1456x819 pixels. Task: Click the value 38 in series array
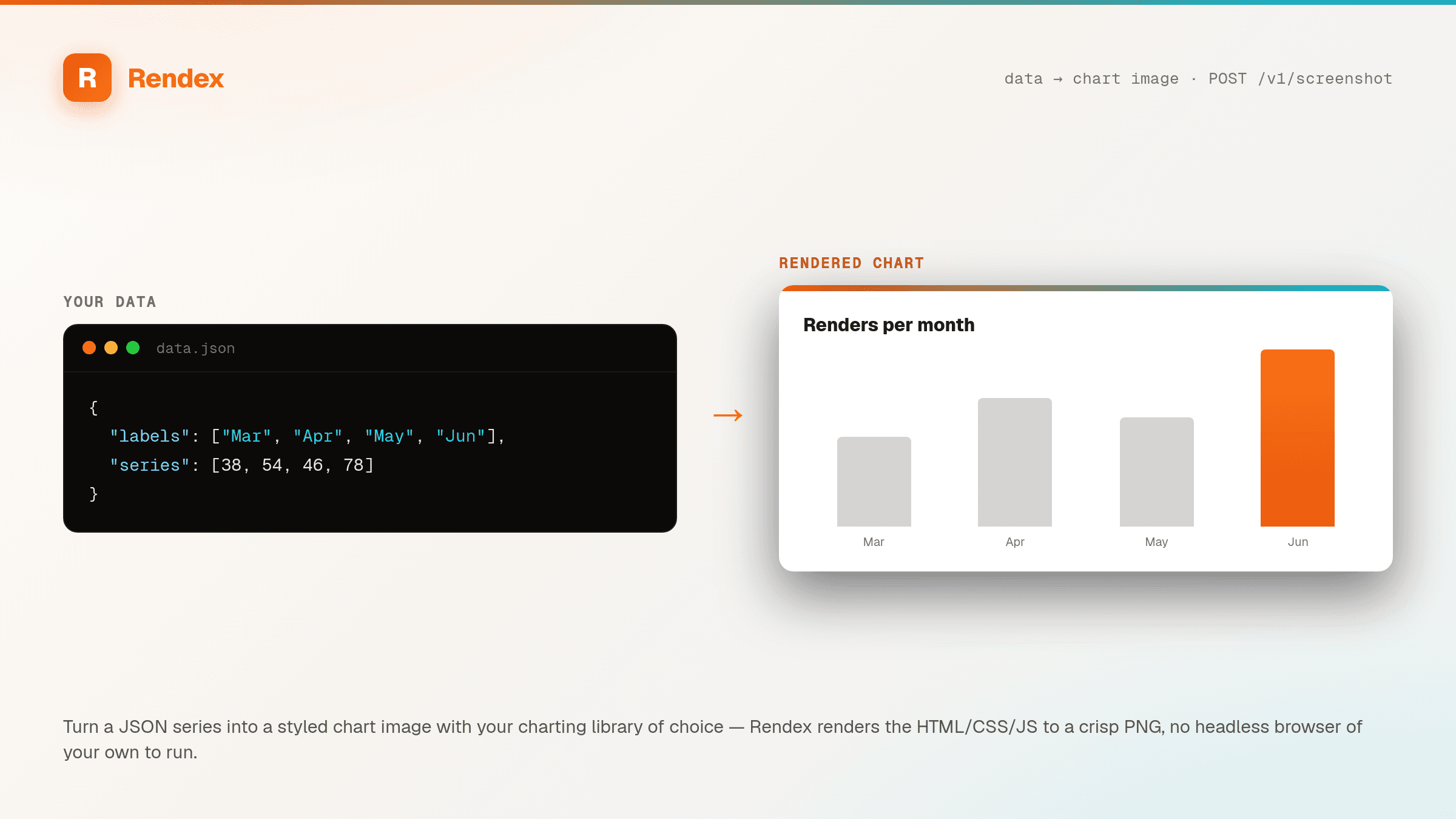231,465
